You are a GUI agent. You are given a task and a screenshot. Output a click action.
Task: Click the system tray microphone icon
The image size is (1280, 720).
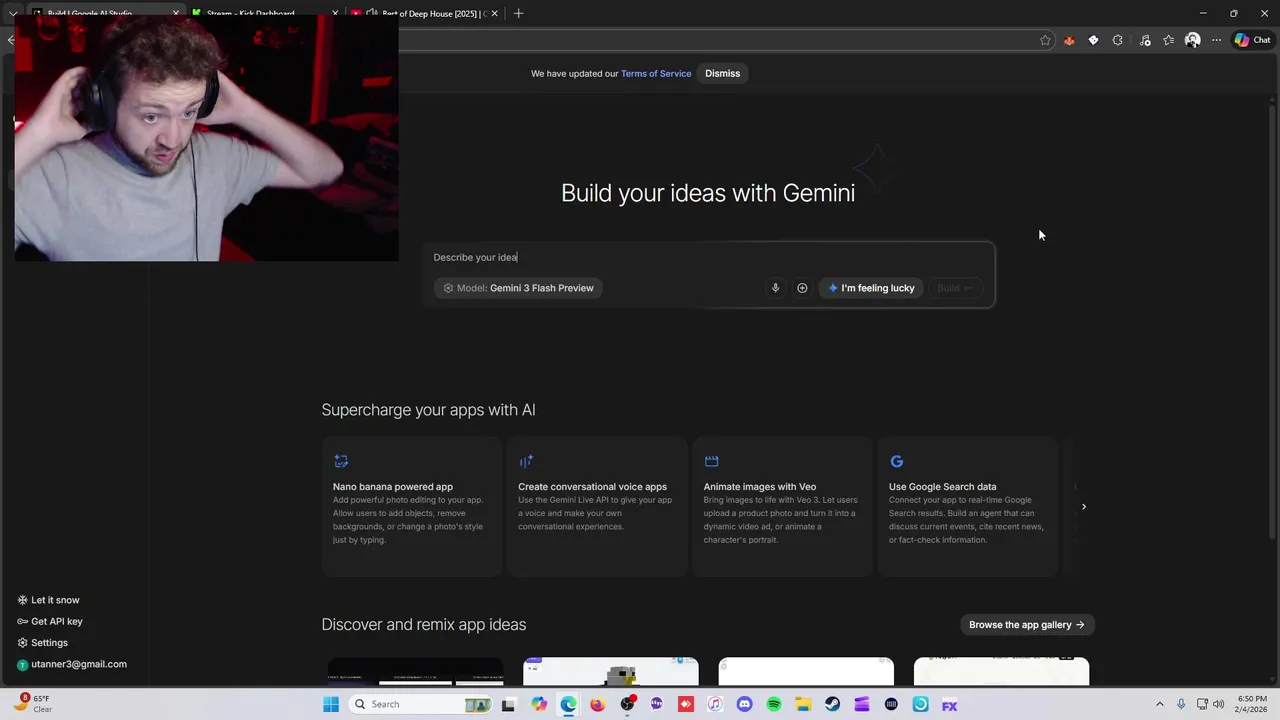1181,704
